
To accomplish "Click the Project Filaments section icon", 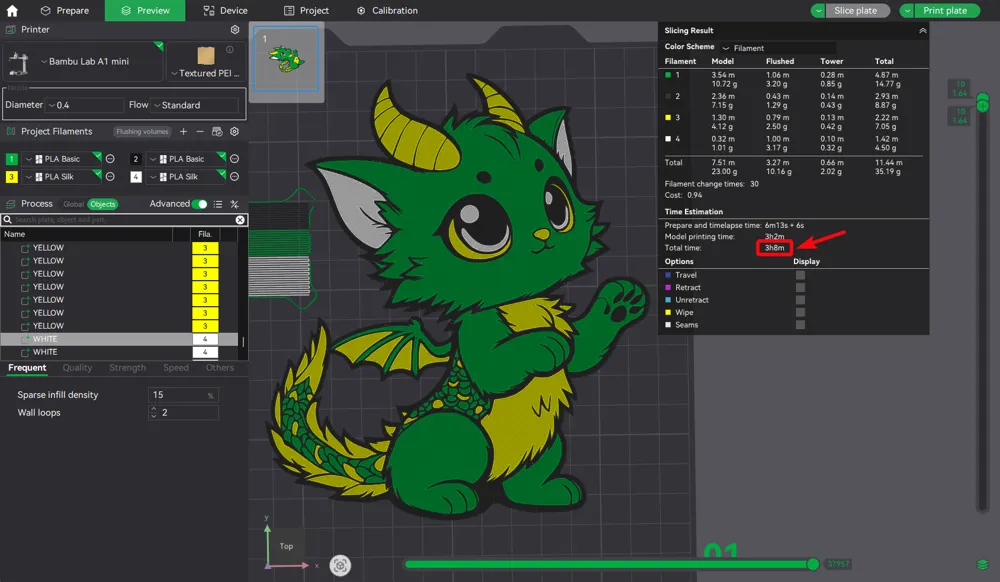I will coord(10,131).
